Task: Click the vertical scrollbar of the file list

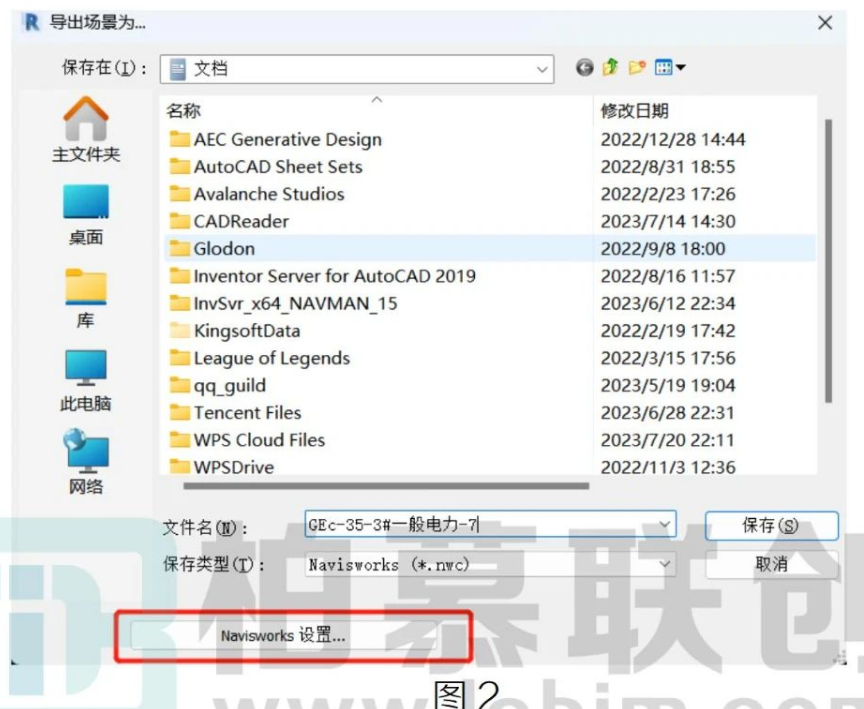Action: tap(828, 261)
